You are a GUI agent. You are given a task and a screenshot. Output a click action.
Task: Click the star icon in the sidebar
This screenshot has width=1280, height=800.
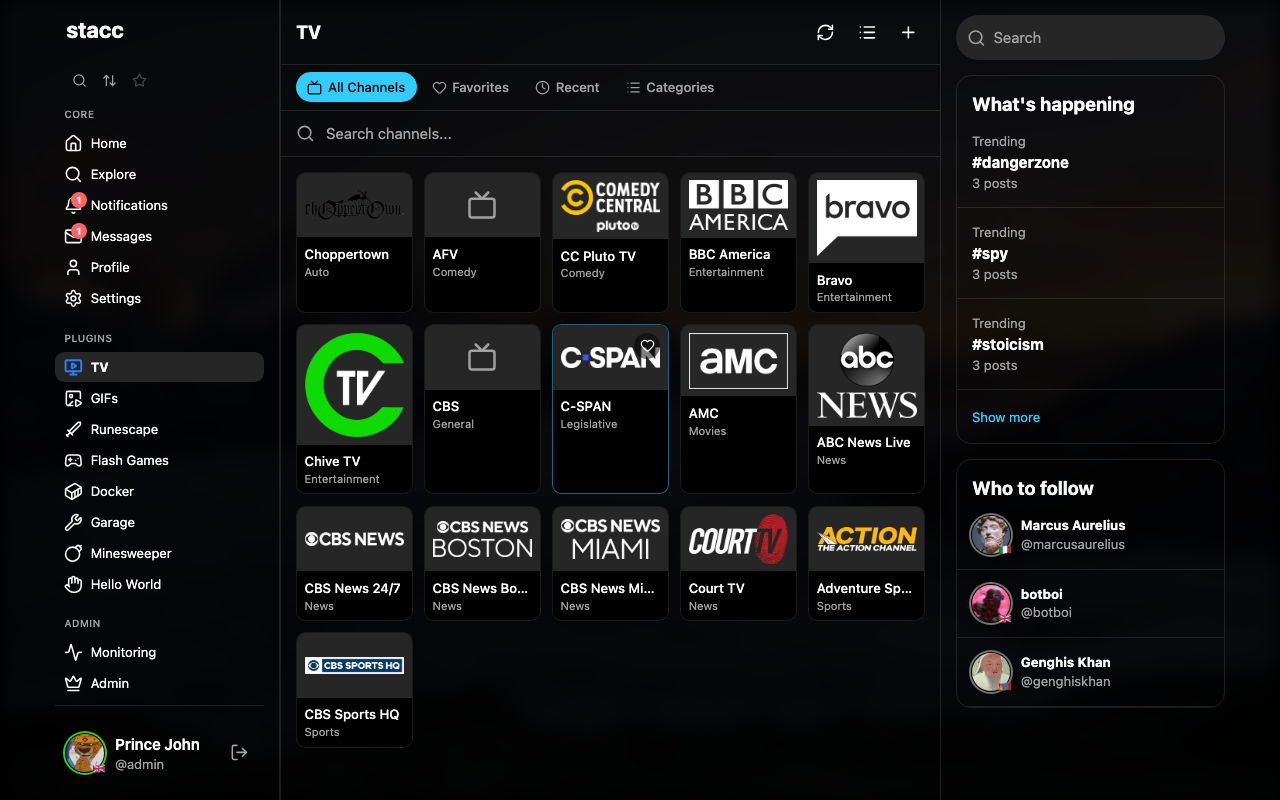(139, 80)
